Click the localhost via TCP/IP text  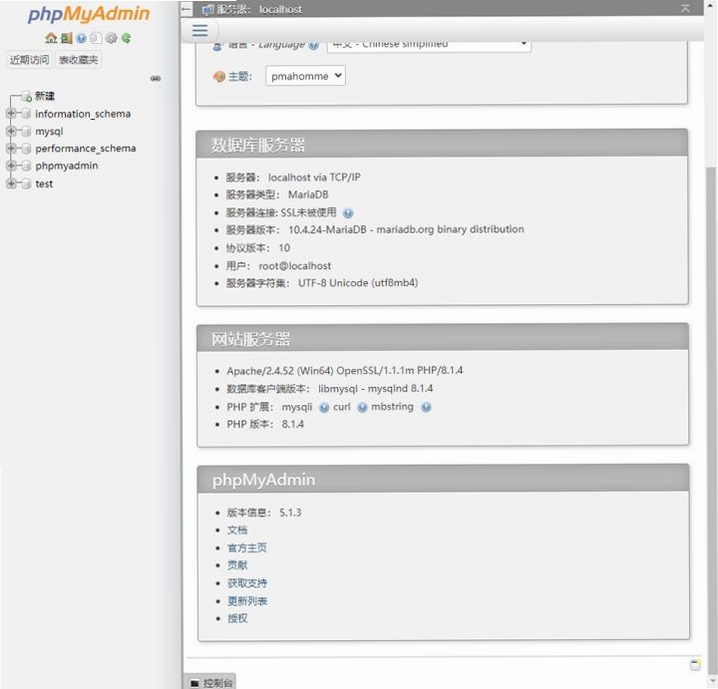[x=314, y=177]
